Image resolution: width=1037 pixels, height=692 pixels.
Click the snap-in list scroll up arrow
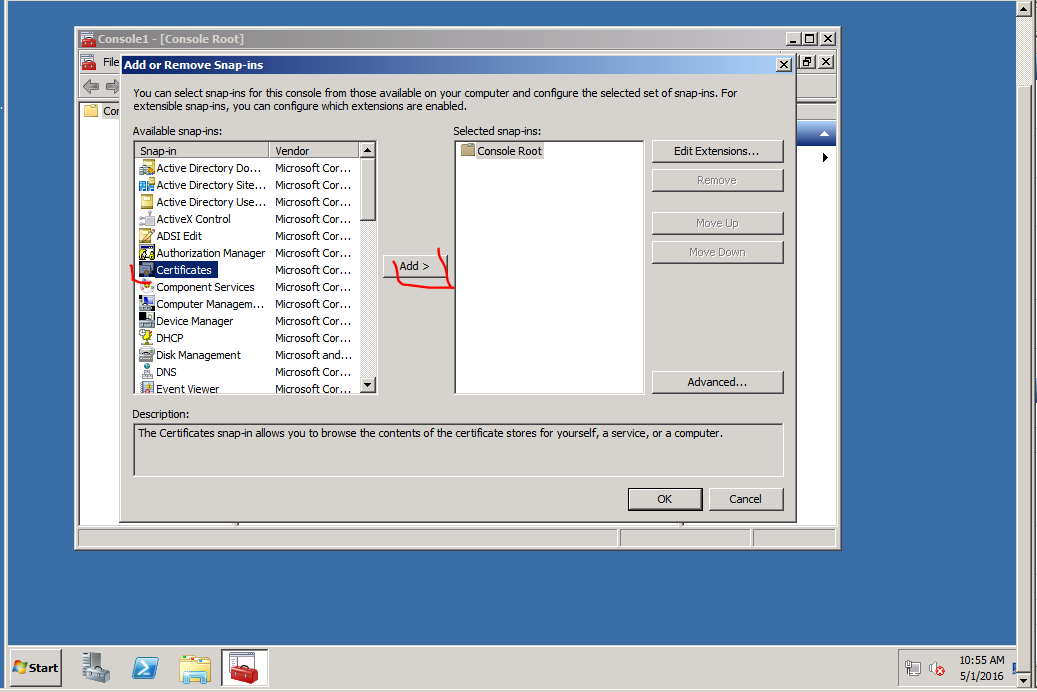coord(368,150)
